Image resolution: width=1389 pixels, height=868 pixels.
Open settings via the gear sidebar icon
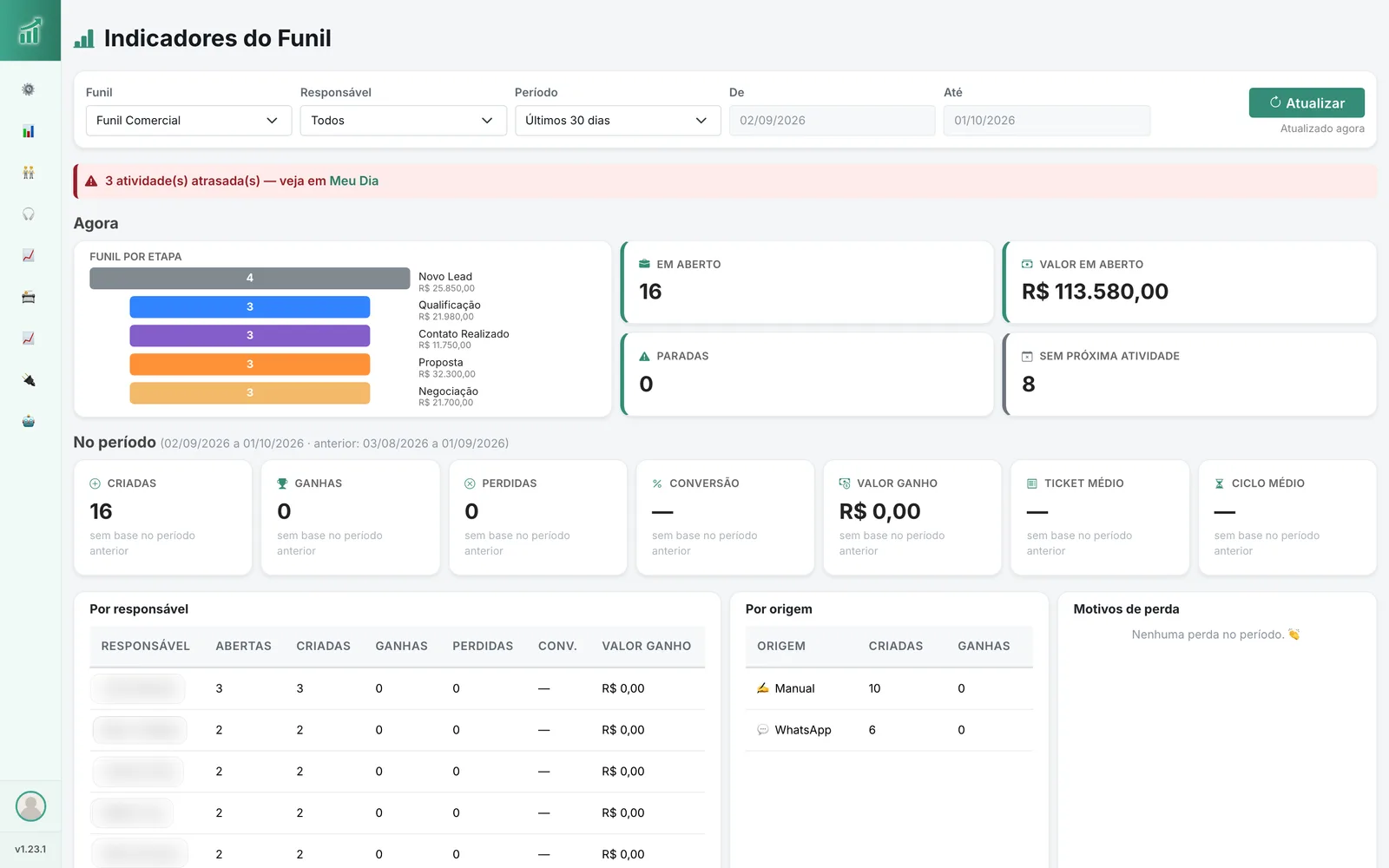click(29, 89)
